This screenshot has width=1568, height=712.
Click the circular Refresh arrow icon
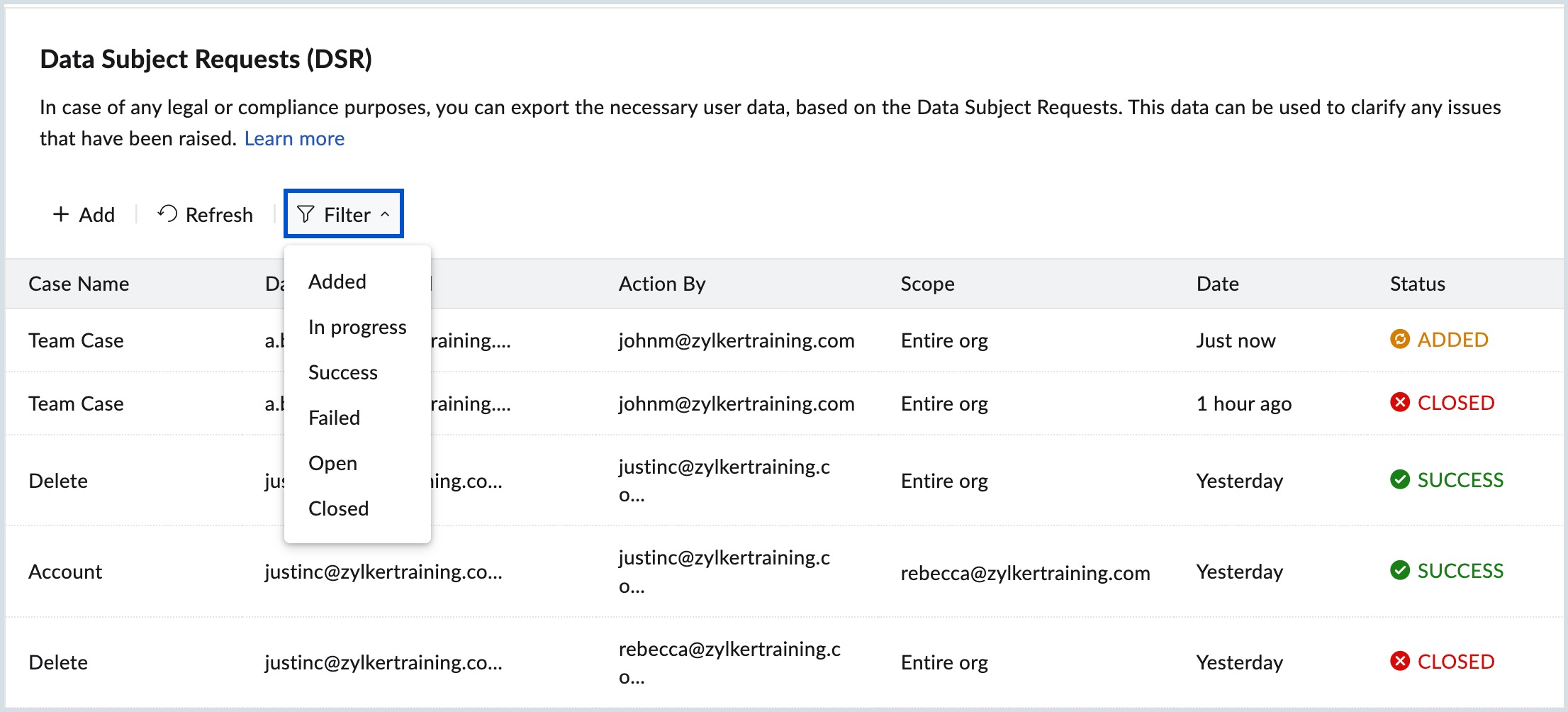[x=168, y=213]
